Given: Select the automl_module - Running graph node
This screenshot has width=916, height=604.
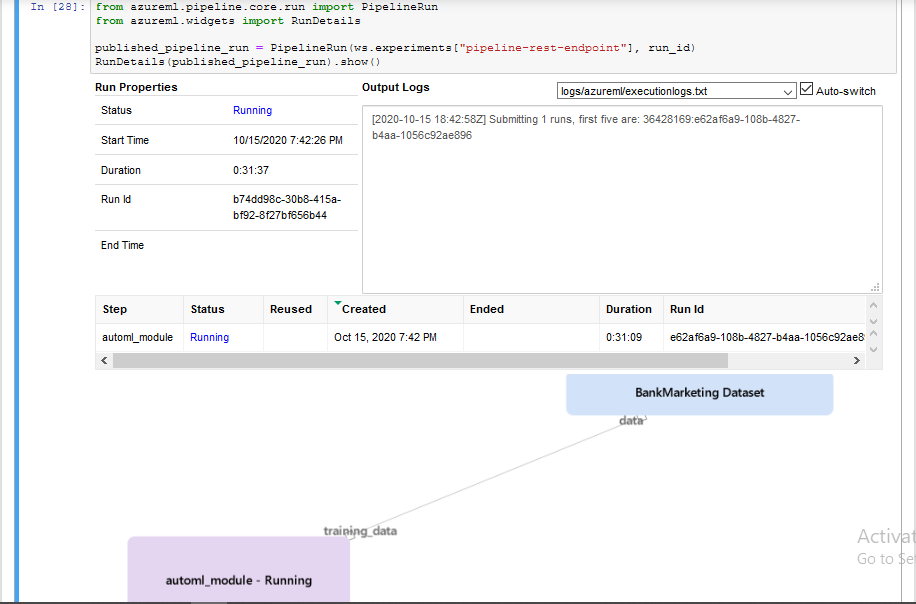Looking at the screenshot, I should pos(238,570).
